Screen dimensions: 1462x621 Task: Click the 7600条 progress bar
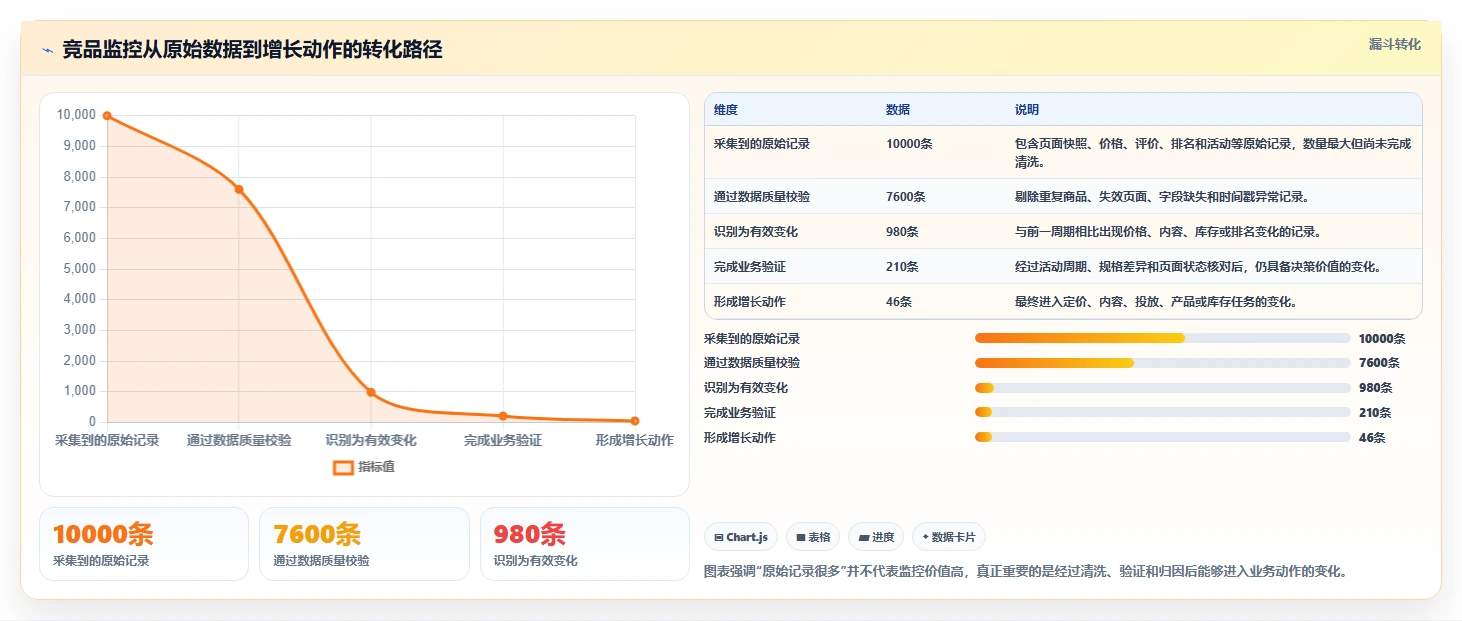coord(1162,363)
